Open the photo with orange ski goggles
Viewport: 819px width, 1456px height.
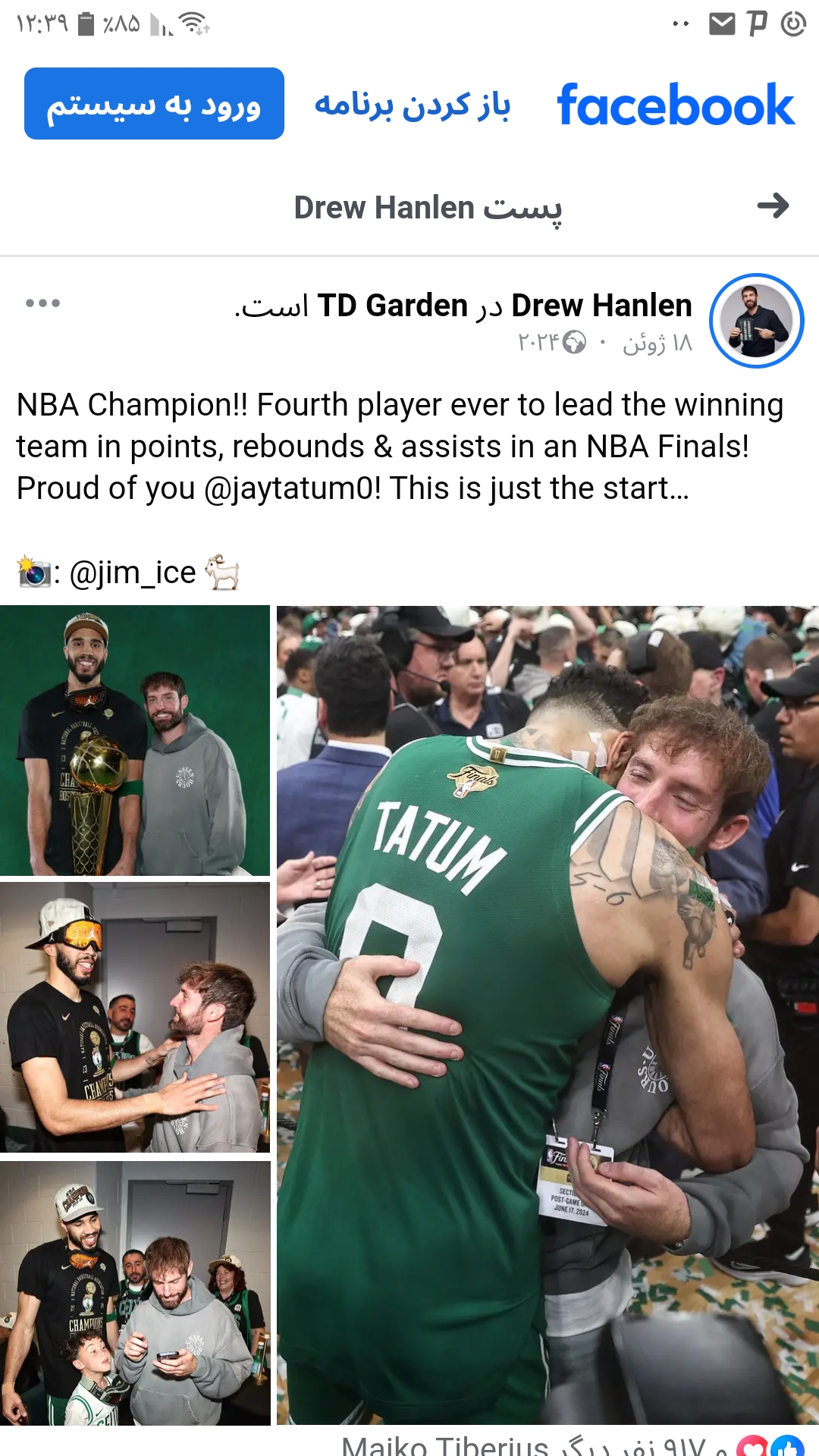pos(135,1017)
